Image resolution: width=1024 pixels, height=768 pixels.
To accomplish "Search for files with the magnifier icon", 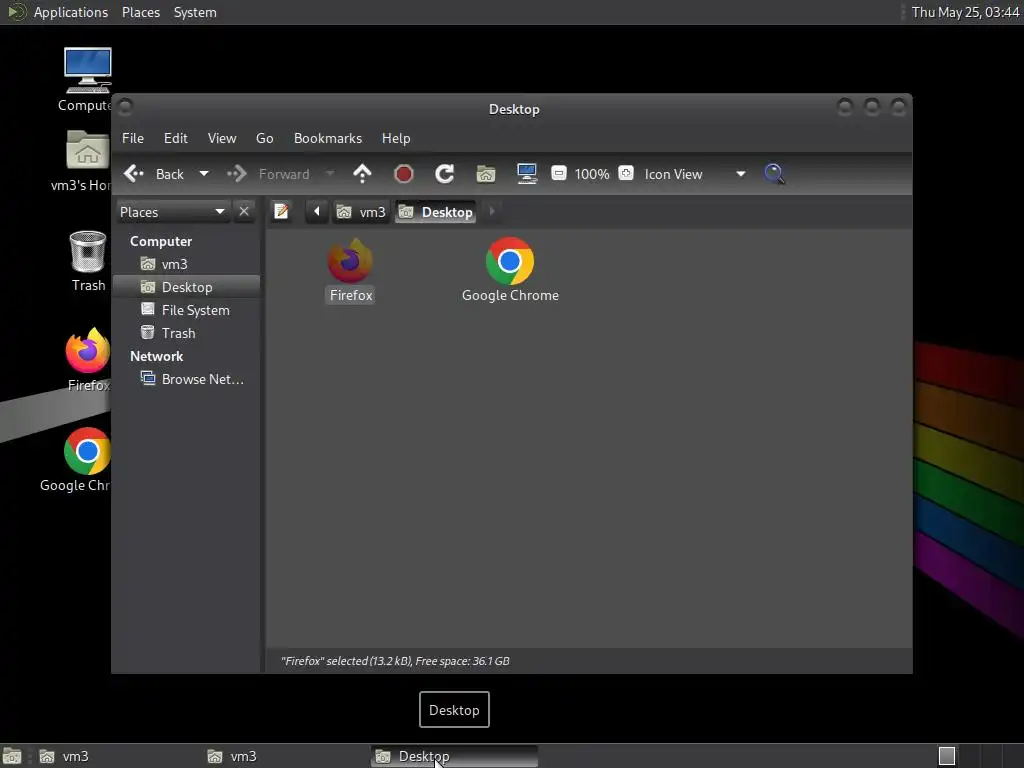I will coord(774,174).
